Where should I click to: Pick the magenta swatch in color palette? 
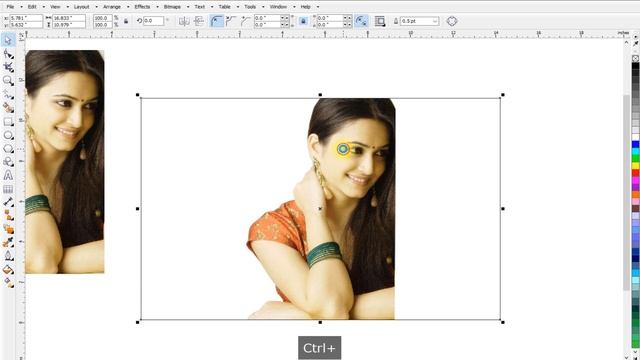tap(636, 180)
